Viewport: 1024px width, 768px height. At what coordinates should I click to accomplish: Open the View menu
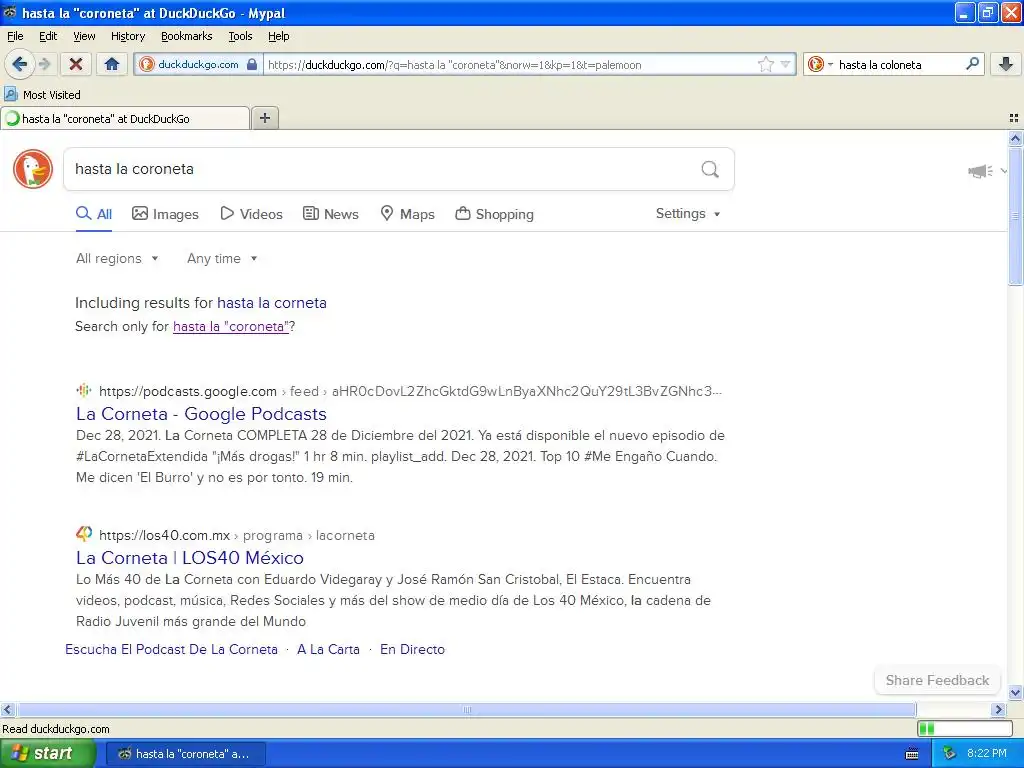click(x=84, y=36)
